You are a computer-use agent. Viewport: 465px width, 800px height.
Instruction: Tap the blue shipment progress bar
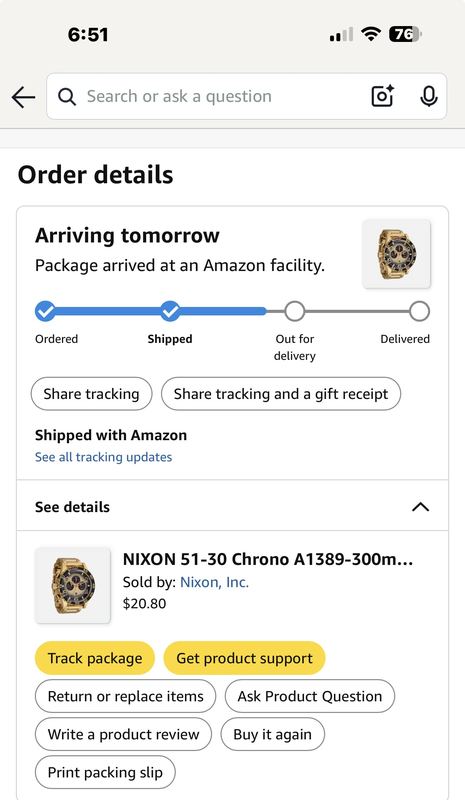click(156, 311)
